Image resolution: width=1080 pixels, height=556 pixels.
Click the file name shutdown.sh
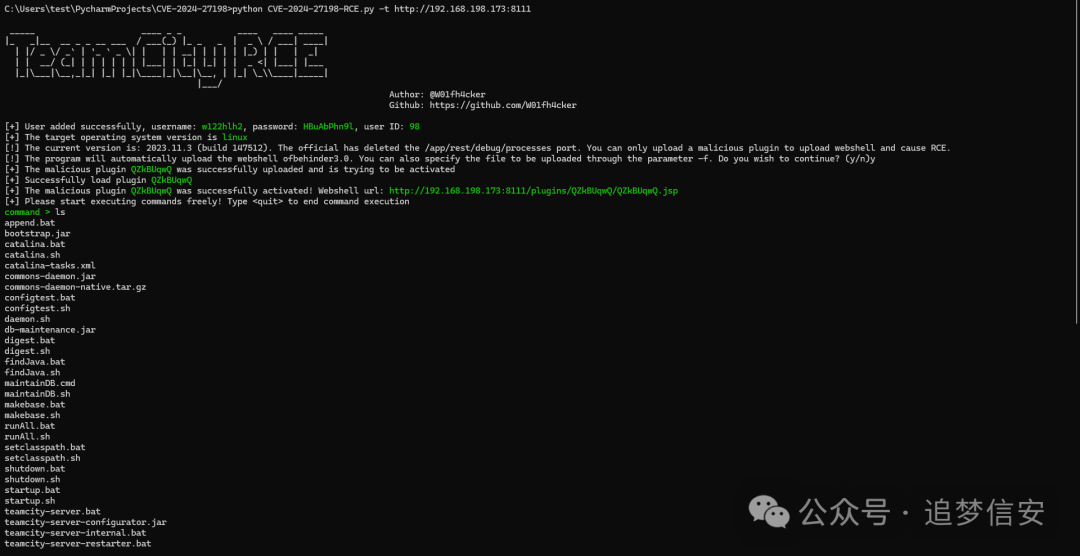click(x=32, y=480)
